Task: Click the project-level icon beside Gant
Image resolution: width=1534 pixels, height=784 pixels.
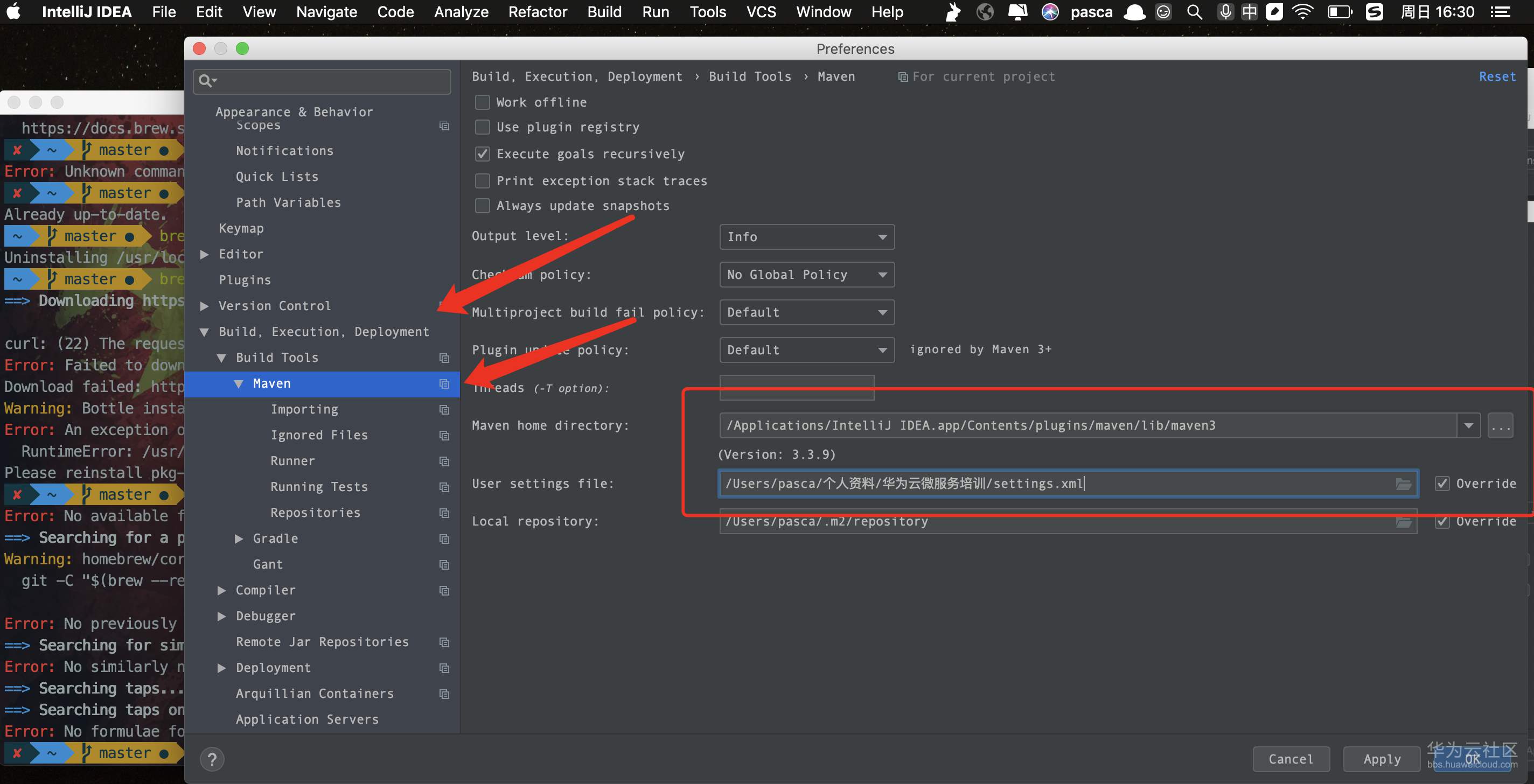Action: point(444,564)
